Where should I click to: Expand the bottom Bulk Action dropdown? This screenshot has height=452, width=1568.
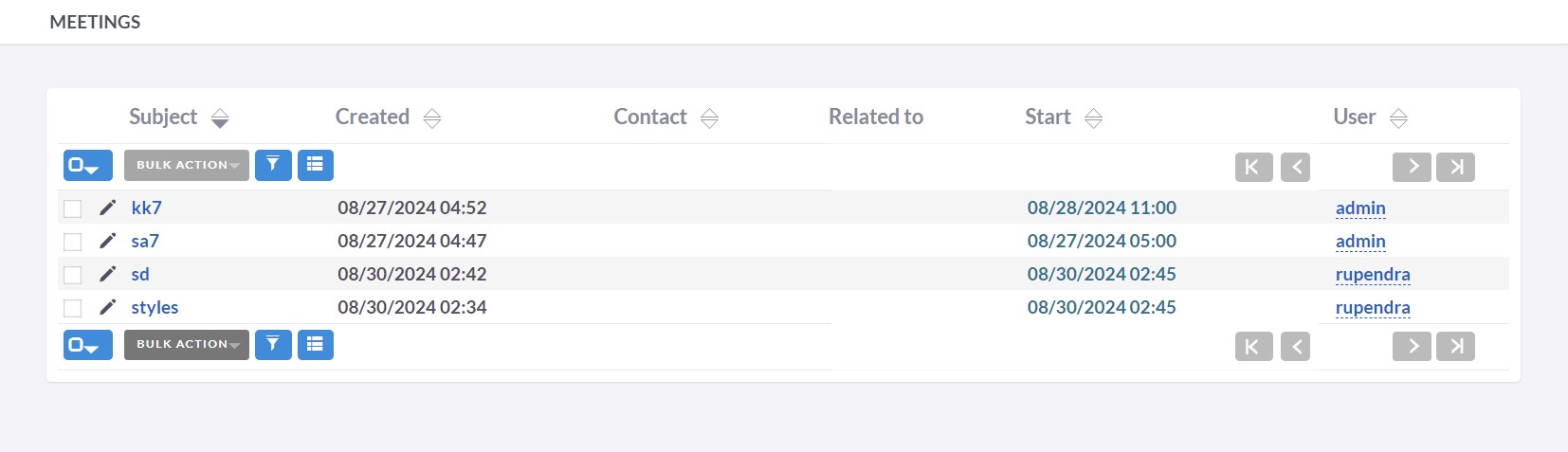(x=187, y=344)
